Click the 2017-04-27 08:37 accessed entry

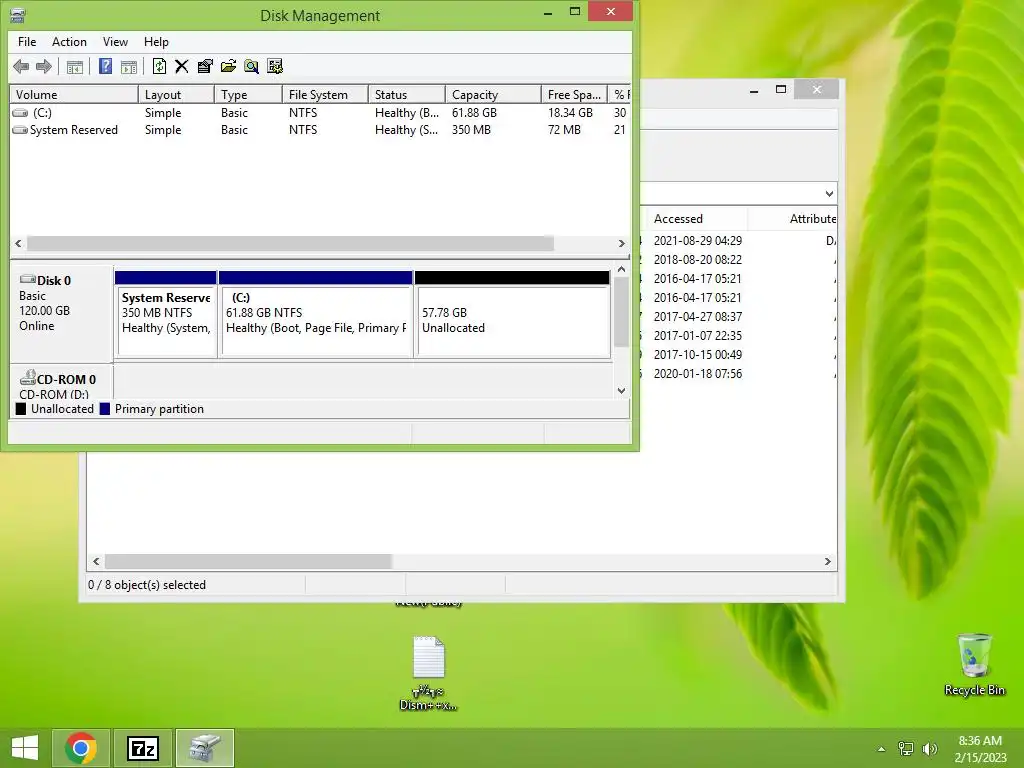(697, 317)
